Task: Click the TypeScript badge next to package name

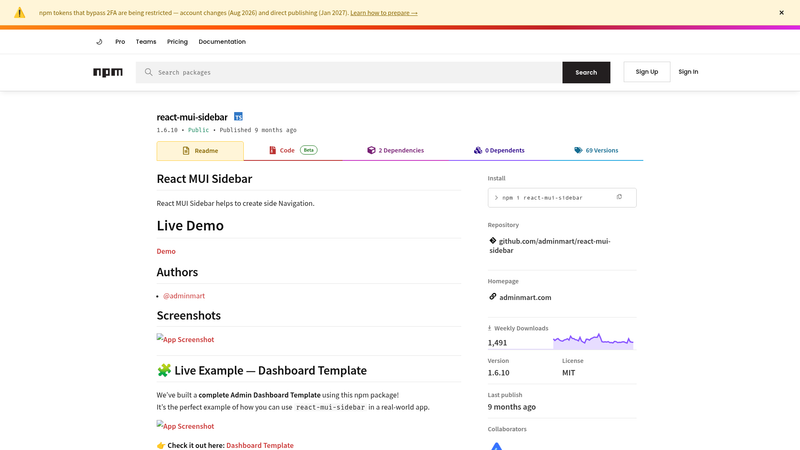Action: coord(238,117)
